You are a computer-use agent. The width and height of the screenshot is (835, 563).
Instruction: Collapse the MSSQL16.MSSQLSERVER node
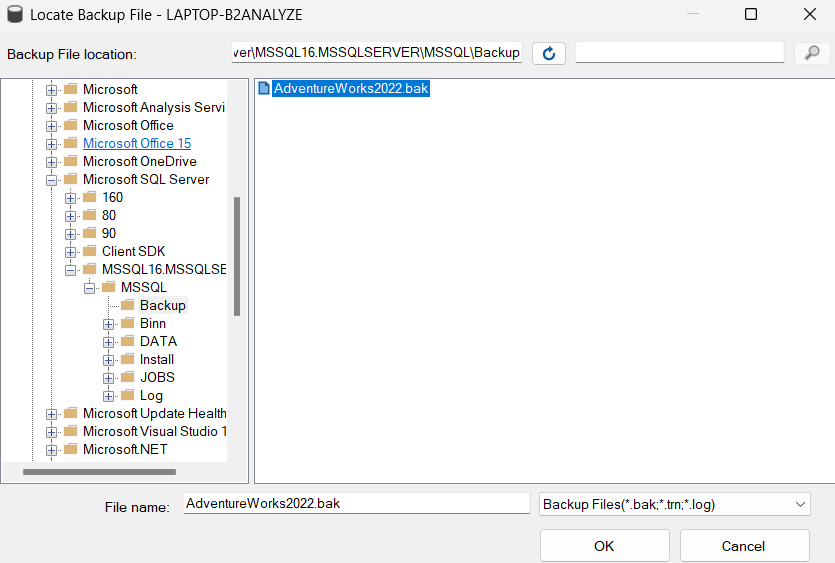[x=70, y=270]
